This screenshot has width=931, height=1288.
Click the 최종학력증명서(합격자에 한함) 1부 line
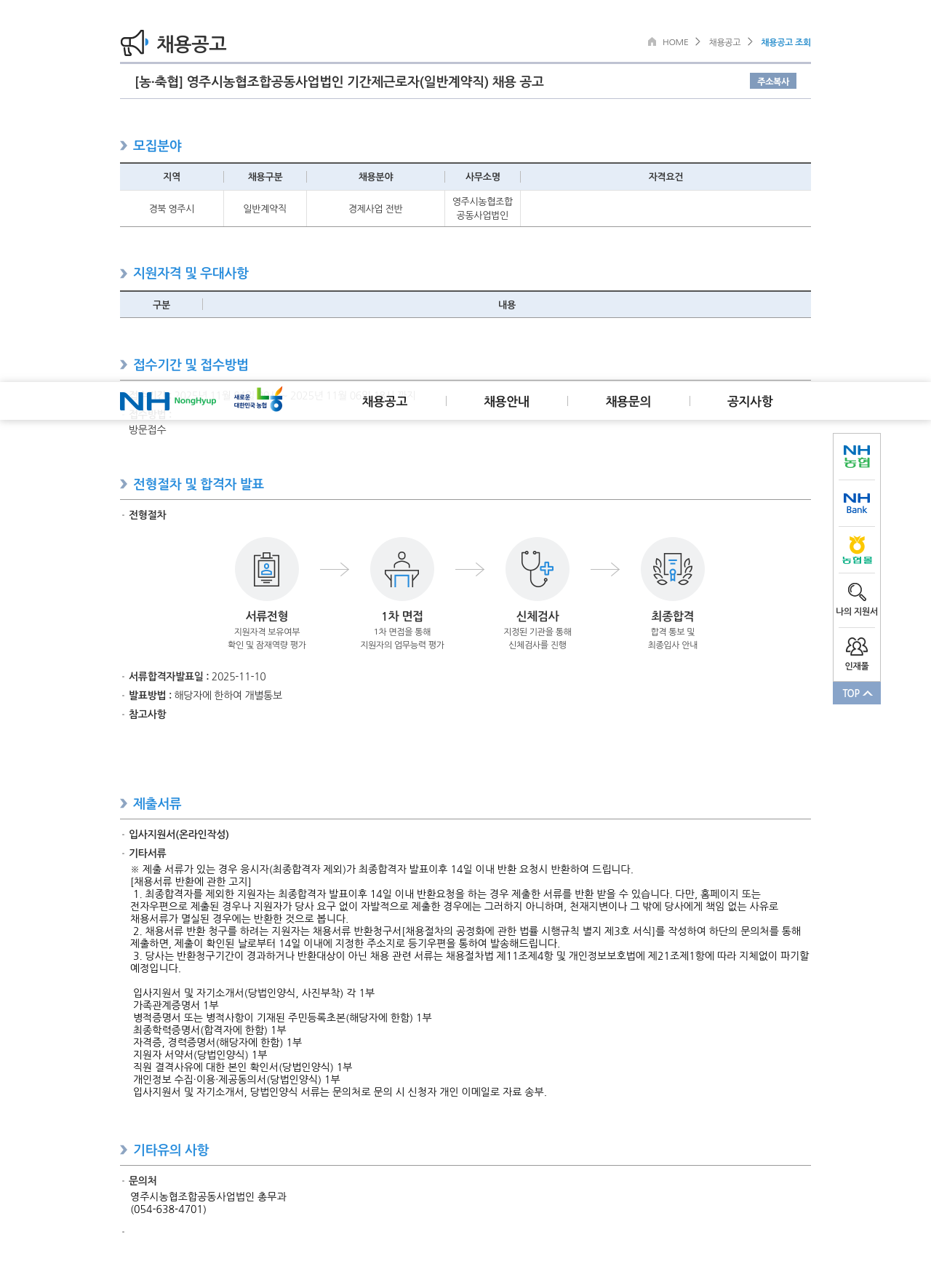pyautogui.click(x=209, y=1030)
